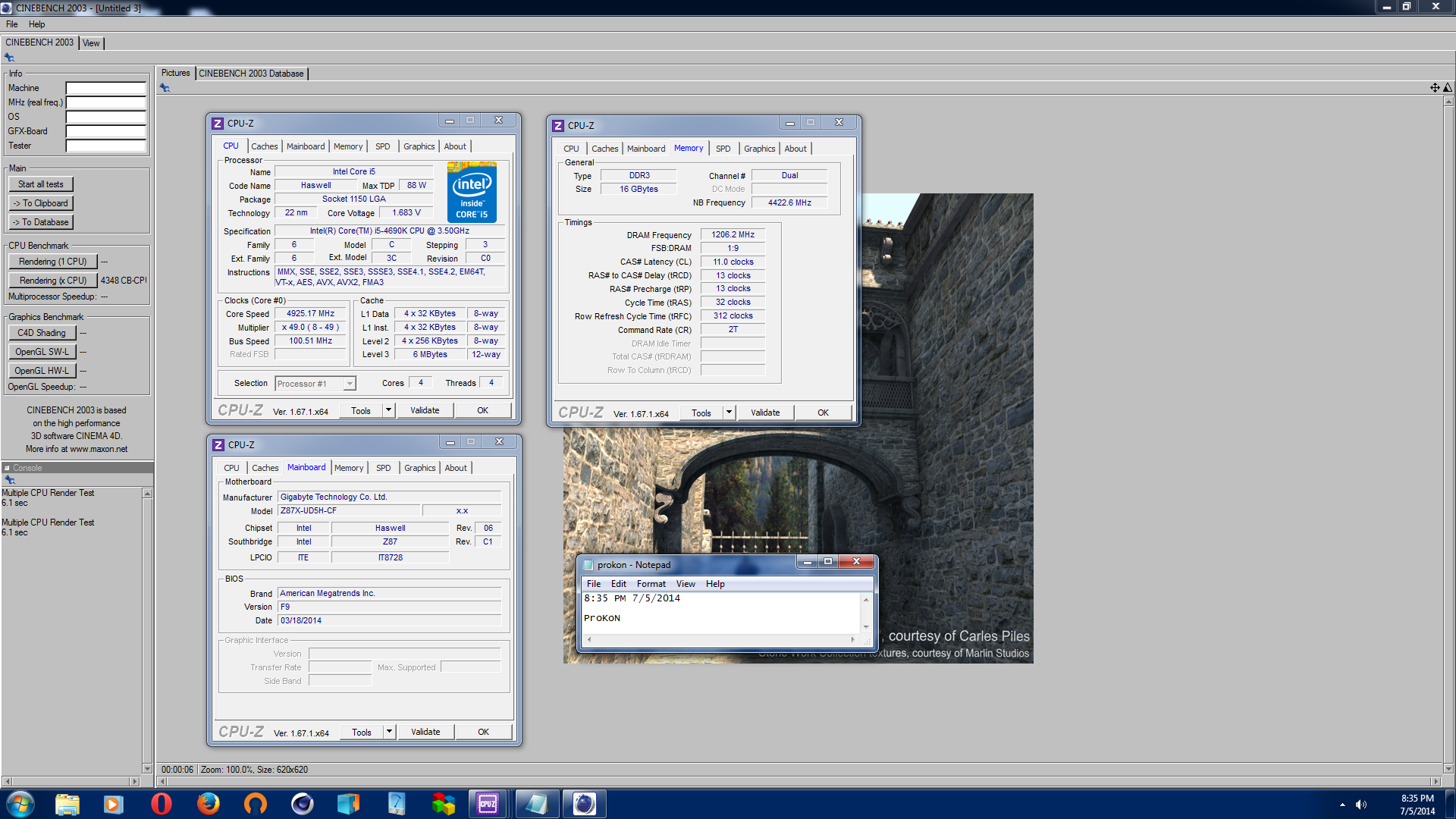Viewport: 1456px width, 819px height.
Task: Click the Intel Core i5 logo
Action: pos(472,192)
